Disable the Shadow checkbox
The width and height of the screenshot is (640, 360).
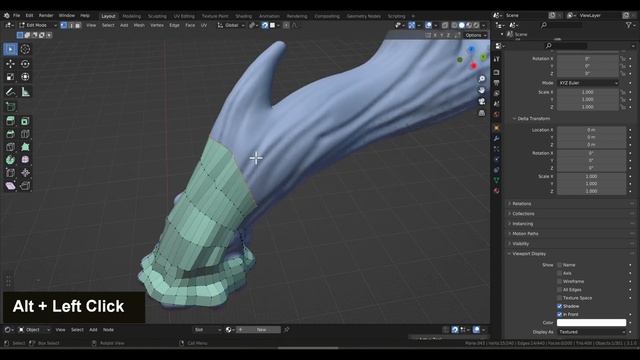560,306
